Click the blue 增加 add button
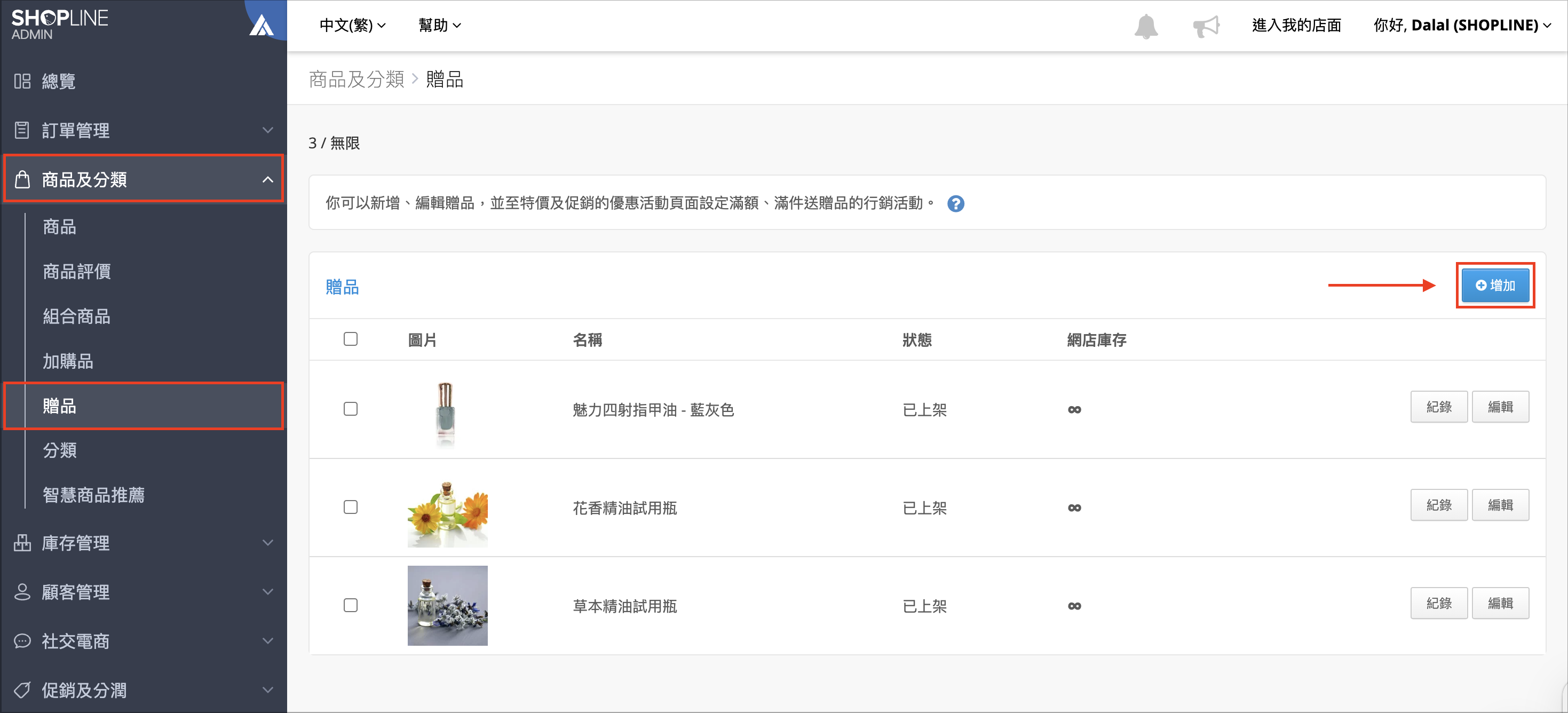This screenshot has height=713, width=1568. click(x=1495, y=285)
